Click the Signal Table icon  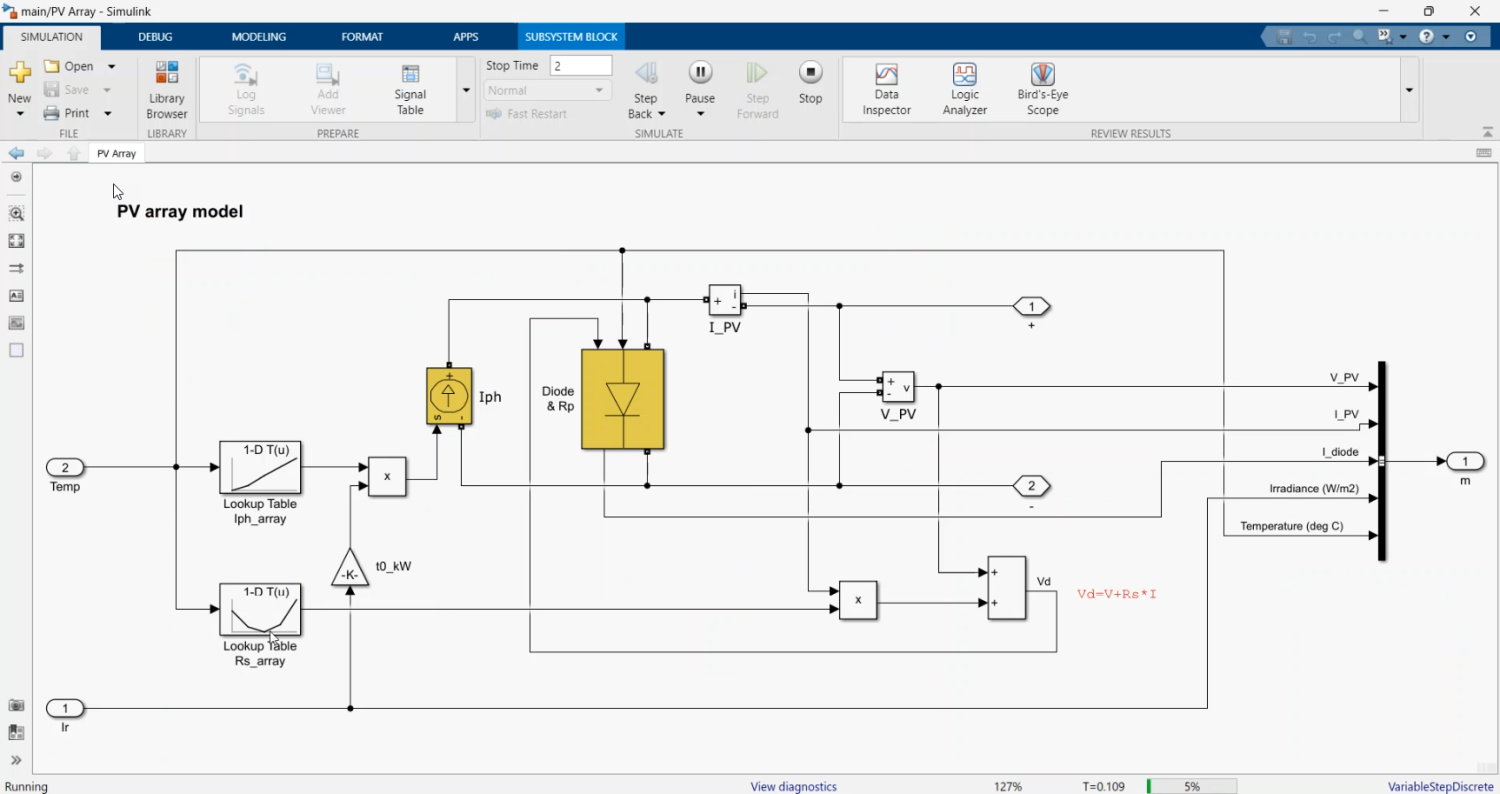(410, 89)
